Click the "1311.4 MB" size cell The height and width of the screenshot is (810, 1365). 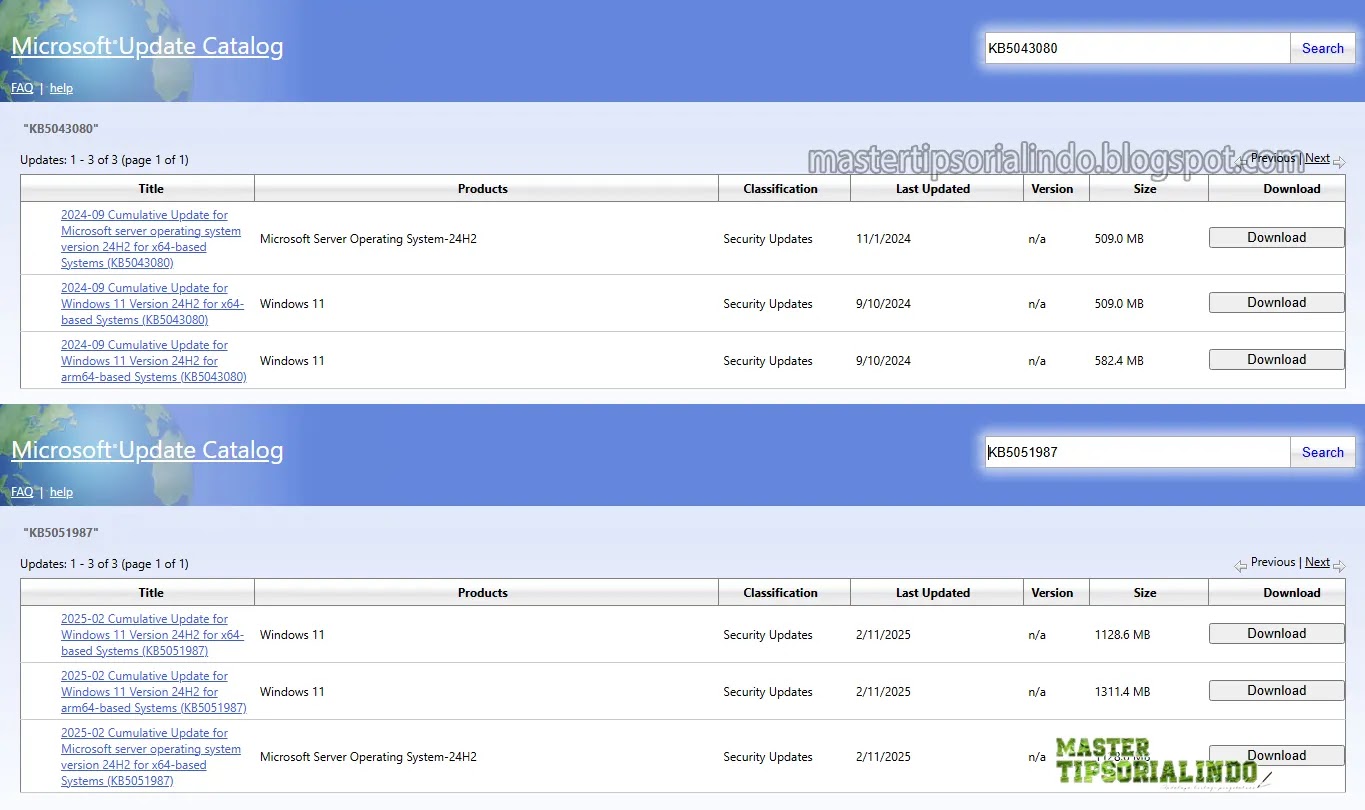pos(1122,692)
